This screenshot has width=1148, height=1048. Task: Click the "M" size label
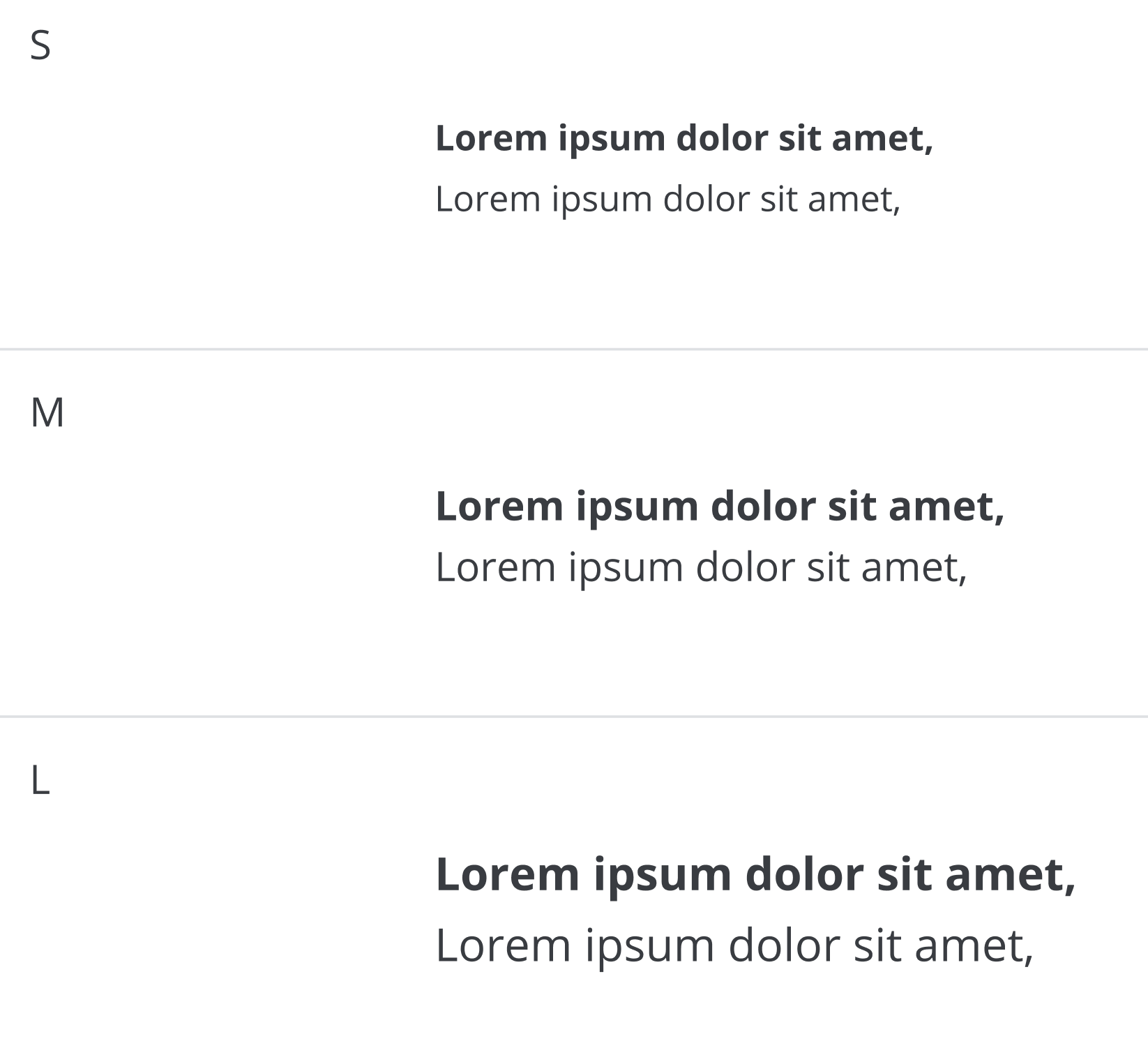point(47,413)
